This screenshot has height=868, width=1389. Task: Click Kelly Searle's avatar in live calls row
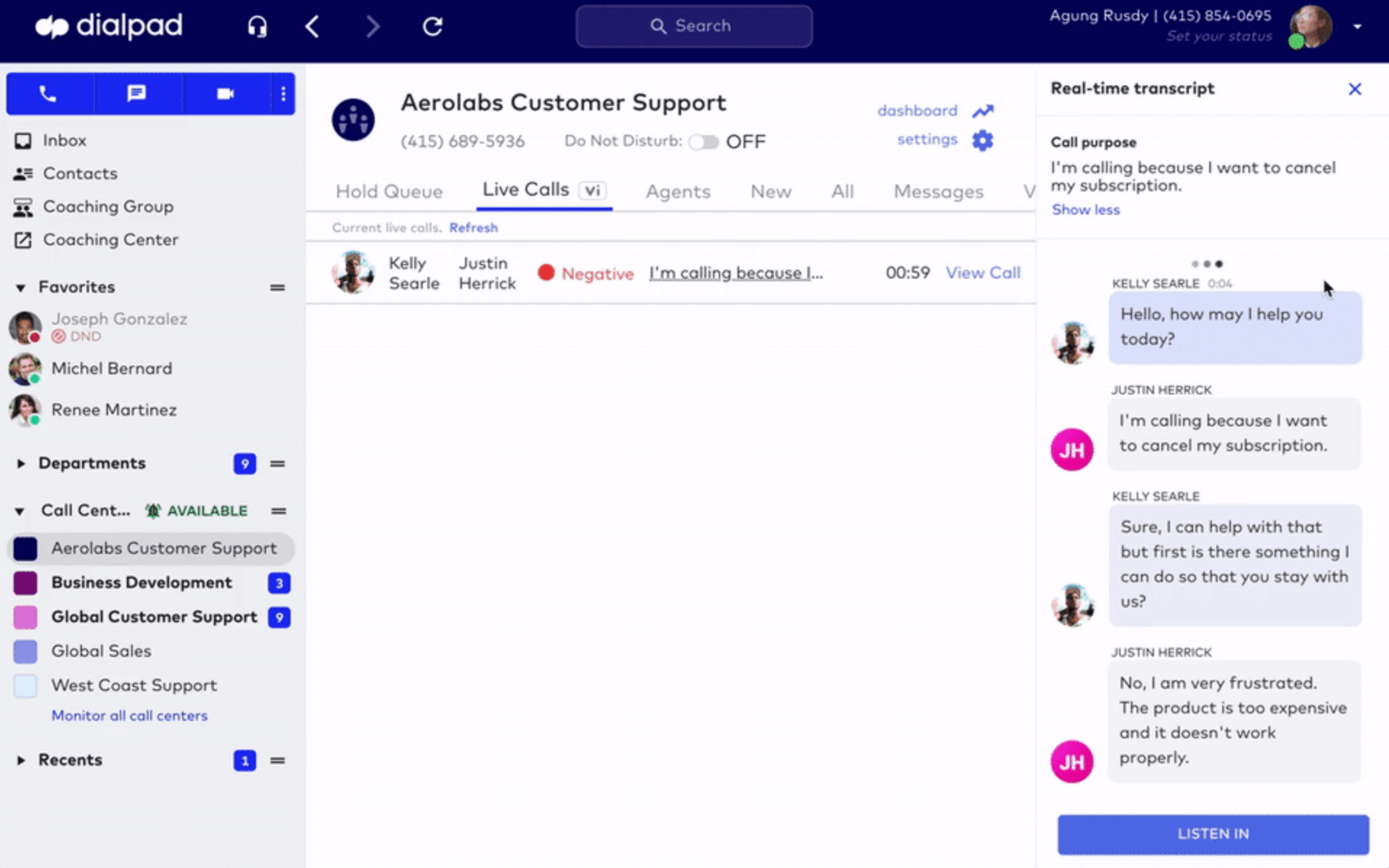coord(353,273)
